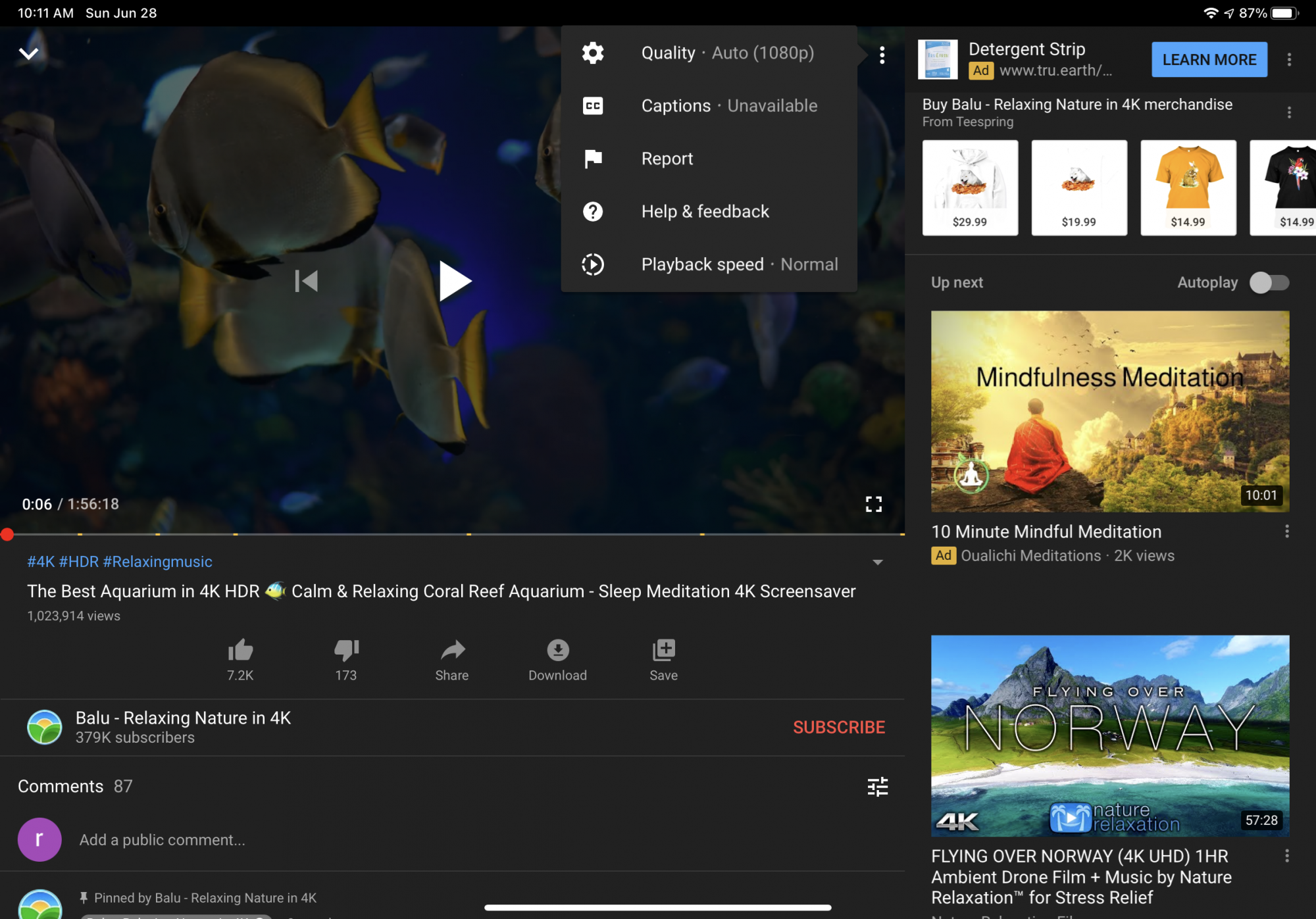Open the Detergent Strip ad thumbnail
This screenshot has width=1316, height=919.
937,59
